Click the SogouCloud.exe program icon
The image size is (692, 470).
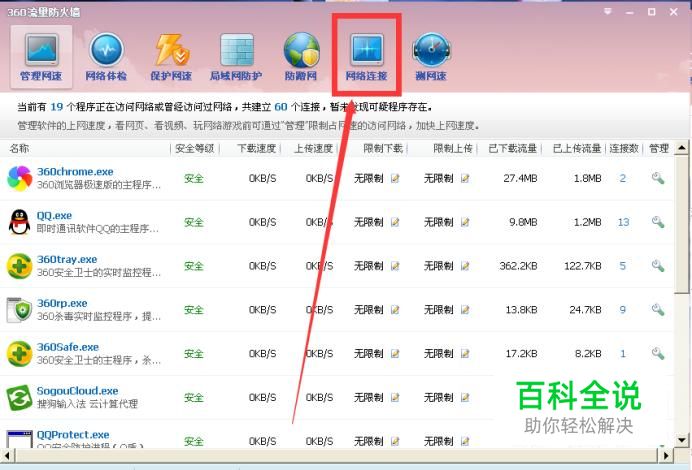pyautogui.click(x=19, y=398)
